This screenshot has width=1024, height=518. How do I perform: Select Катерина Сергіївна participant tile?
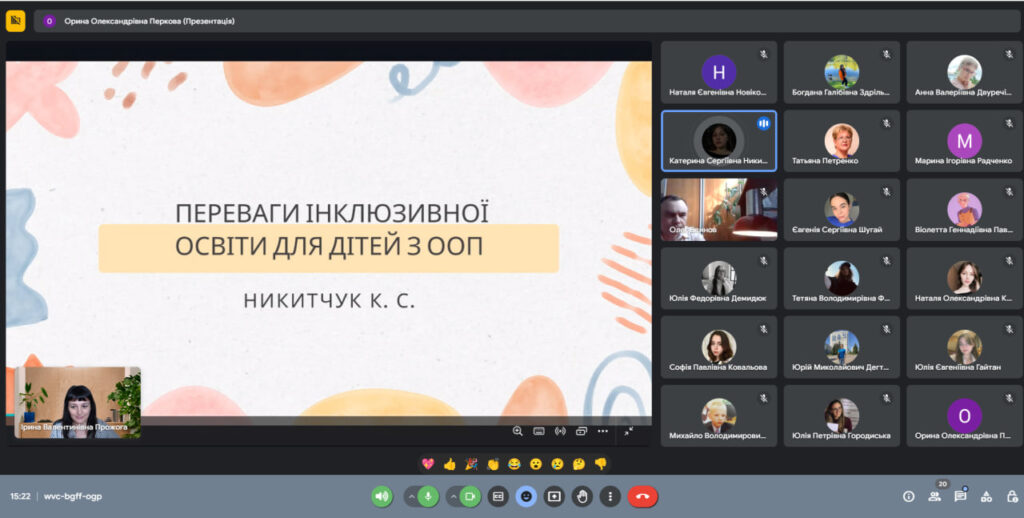pos(718,141)
